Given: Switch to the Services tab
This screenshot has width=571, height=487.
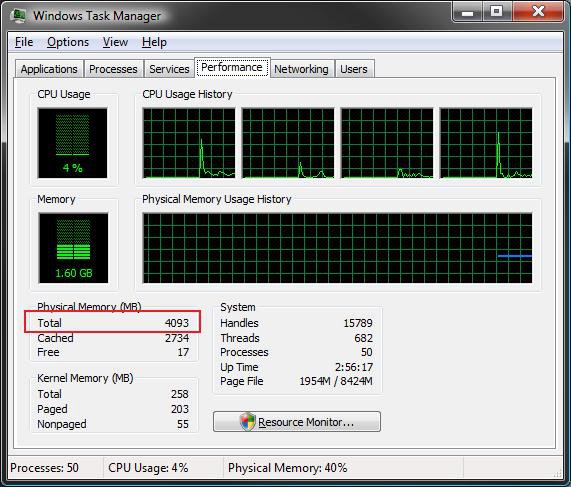Looking at the screenshot, I should tap(169, 69).
